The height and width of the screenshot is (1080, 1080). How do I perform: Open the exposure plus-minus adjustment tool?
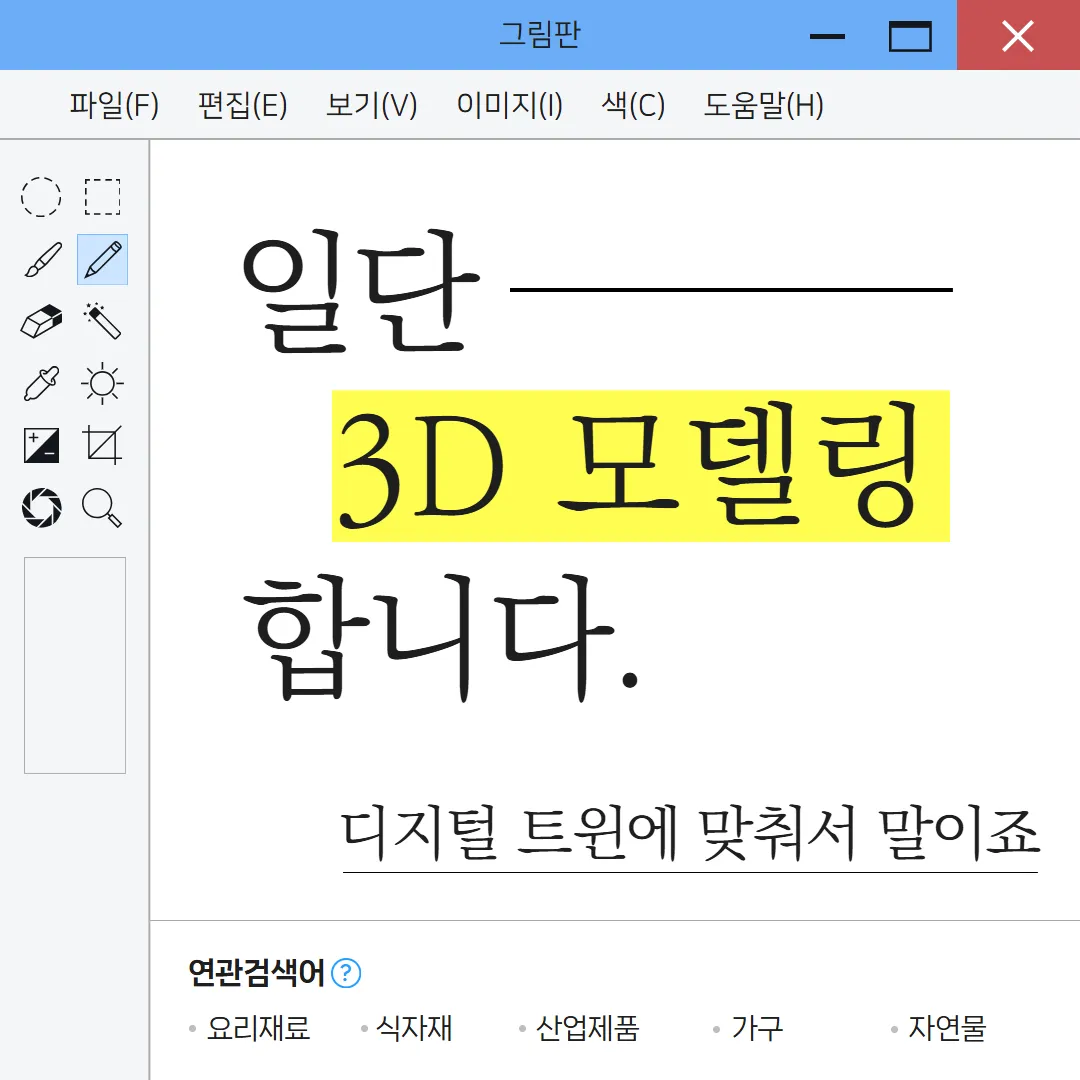[40, 446]
